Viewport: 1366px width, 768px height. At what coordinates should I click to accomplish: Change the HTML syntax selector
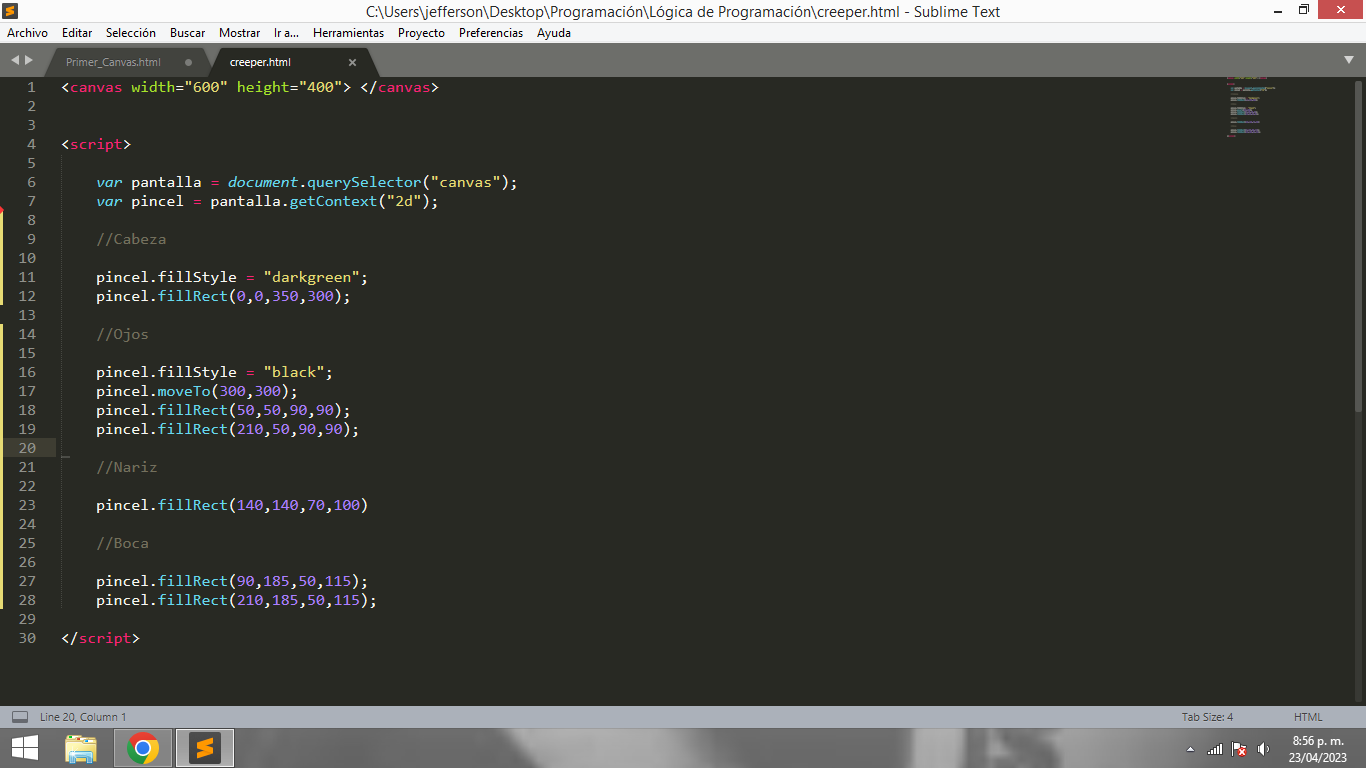1308,717
